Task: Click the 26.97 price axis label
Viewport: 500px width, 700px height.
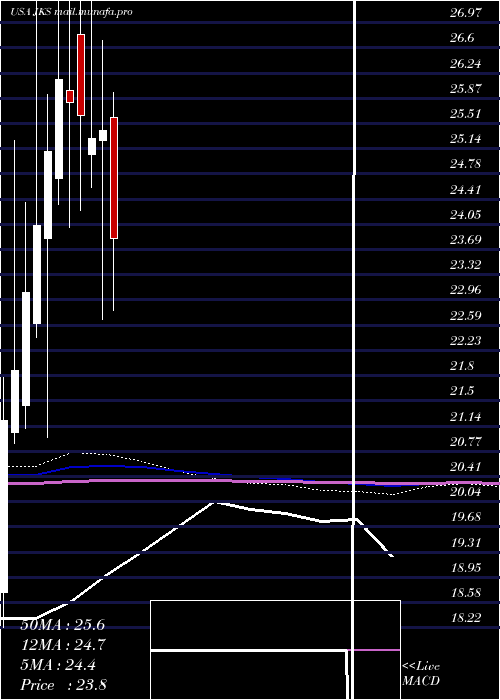Action: [x=466, y=13]
